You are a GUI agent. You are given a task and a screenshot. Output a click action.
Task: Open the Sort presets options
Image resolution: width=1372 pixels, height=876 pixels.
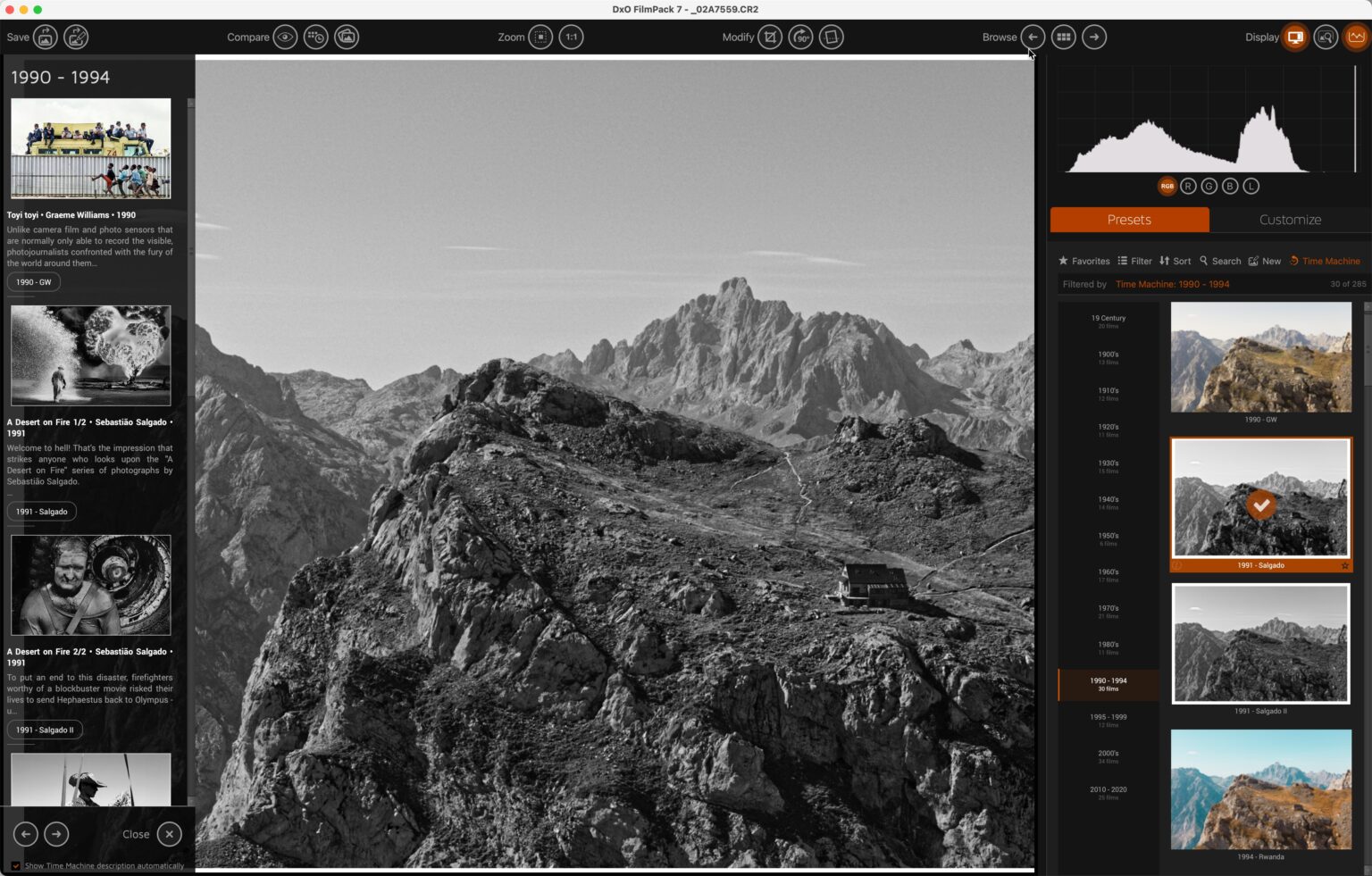tap(1175, 261)
